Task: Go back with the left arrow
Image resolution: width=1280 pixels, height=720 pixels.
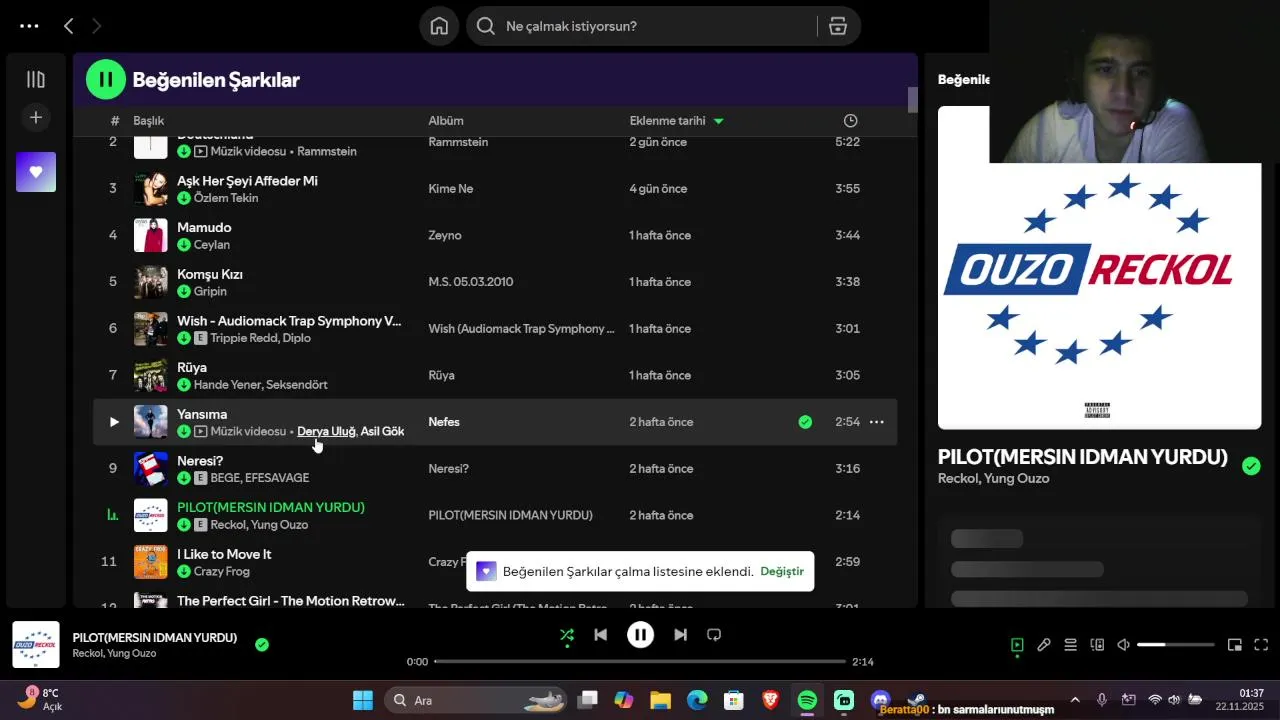Action: [x=68, y=26]
